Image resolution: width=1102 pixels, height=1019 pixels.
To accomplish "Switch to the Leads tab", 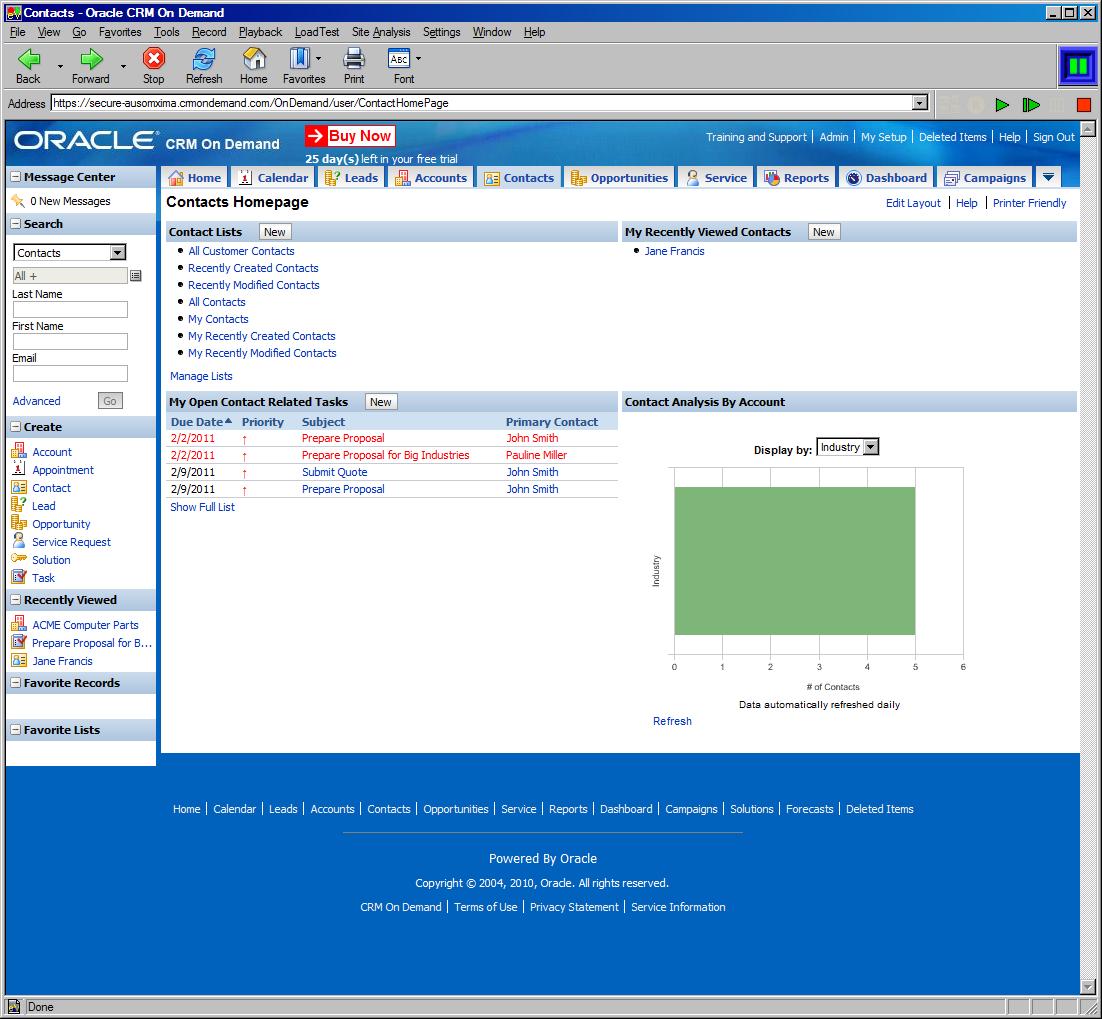I will [x=351, y=178].
